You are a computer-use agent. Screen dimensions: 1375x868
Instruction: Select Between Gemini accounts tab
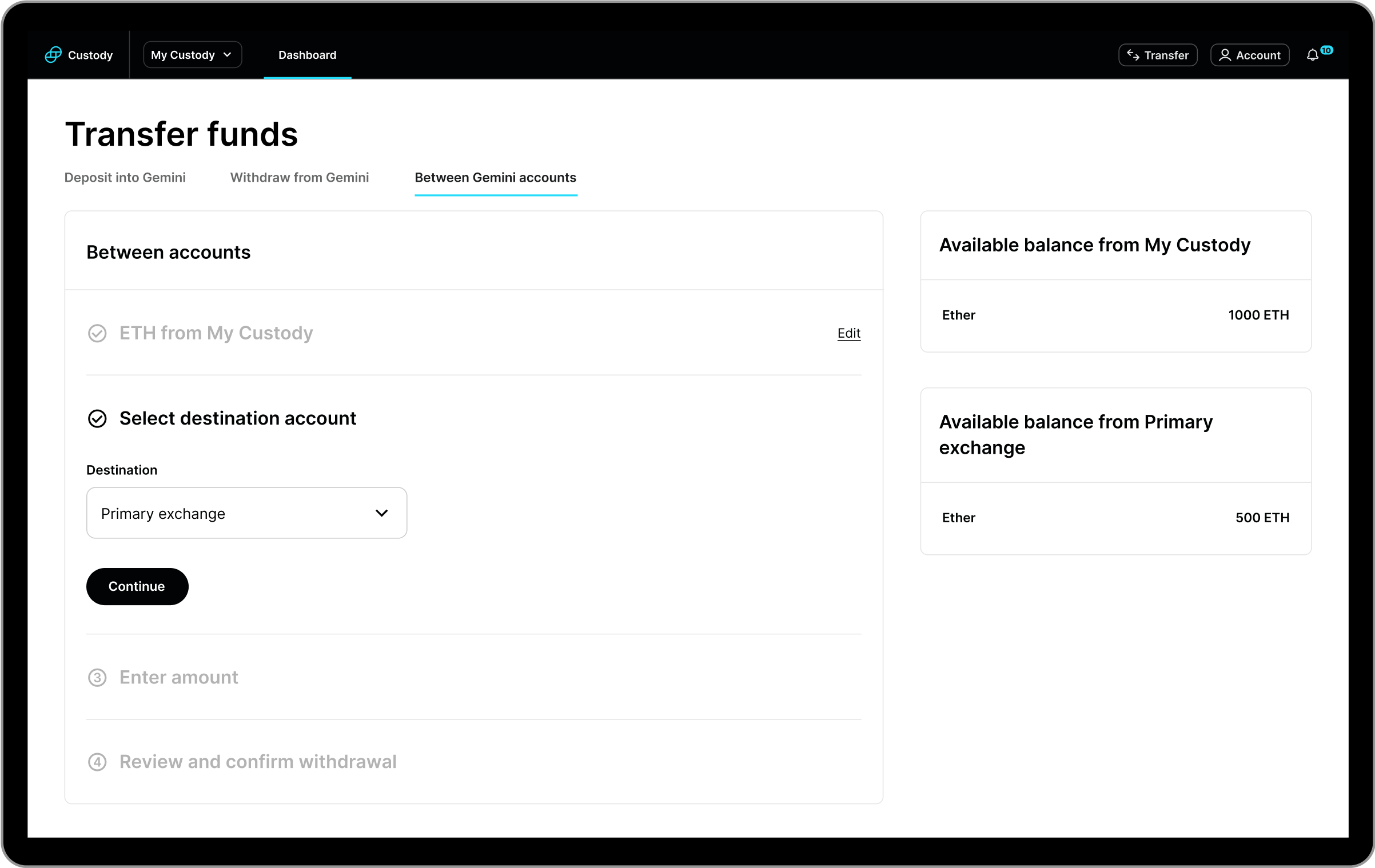pos(495,178)
